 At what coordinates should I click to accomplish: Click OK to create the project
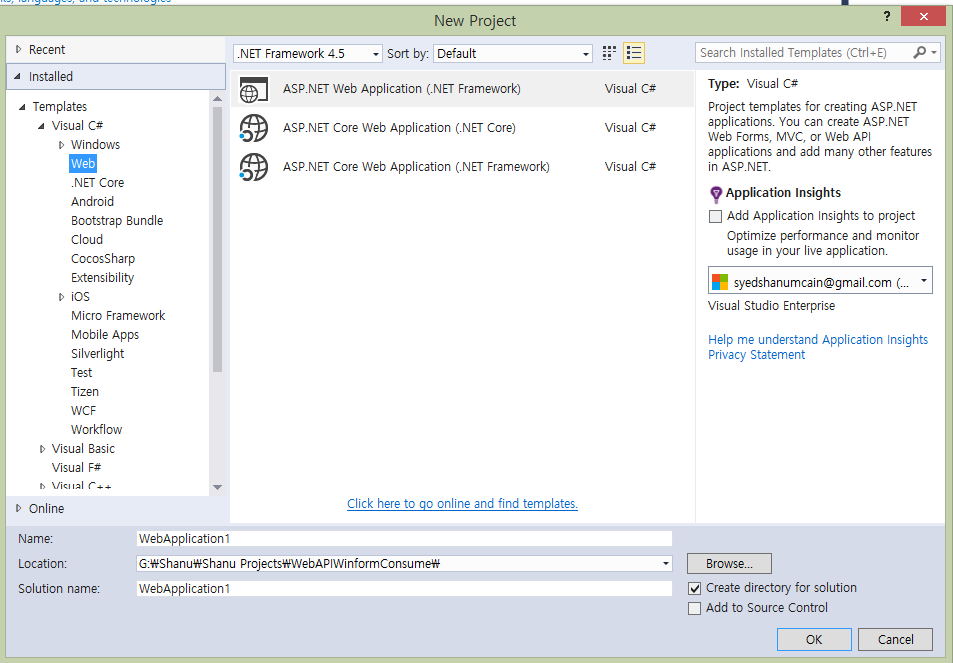[814, 639]
